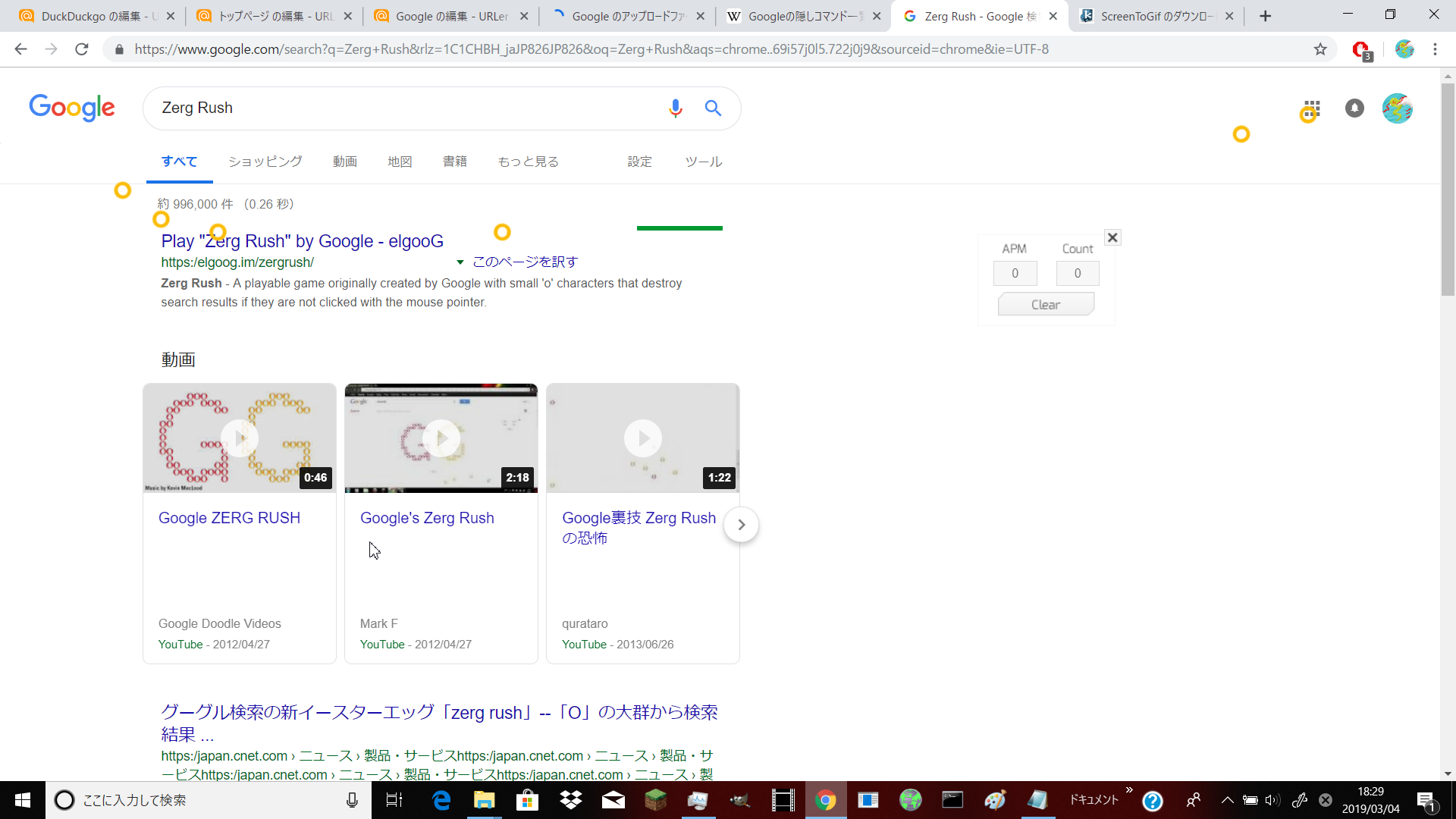Switch to 動画 search tab

click(345, 162)
